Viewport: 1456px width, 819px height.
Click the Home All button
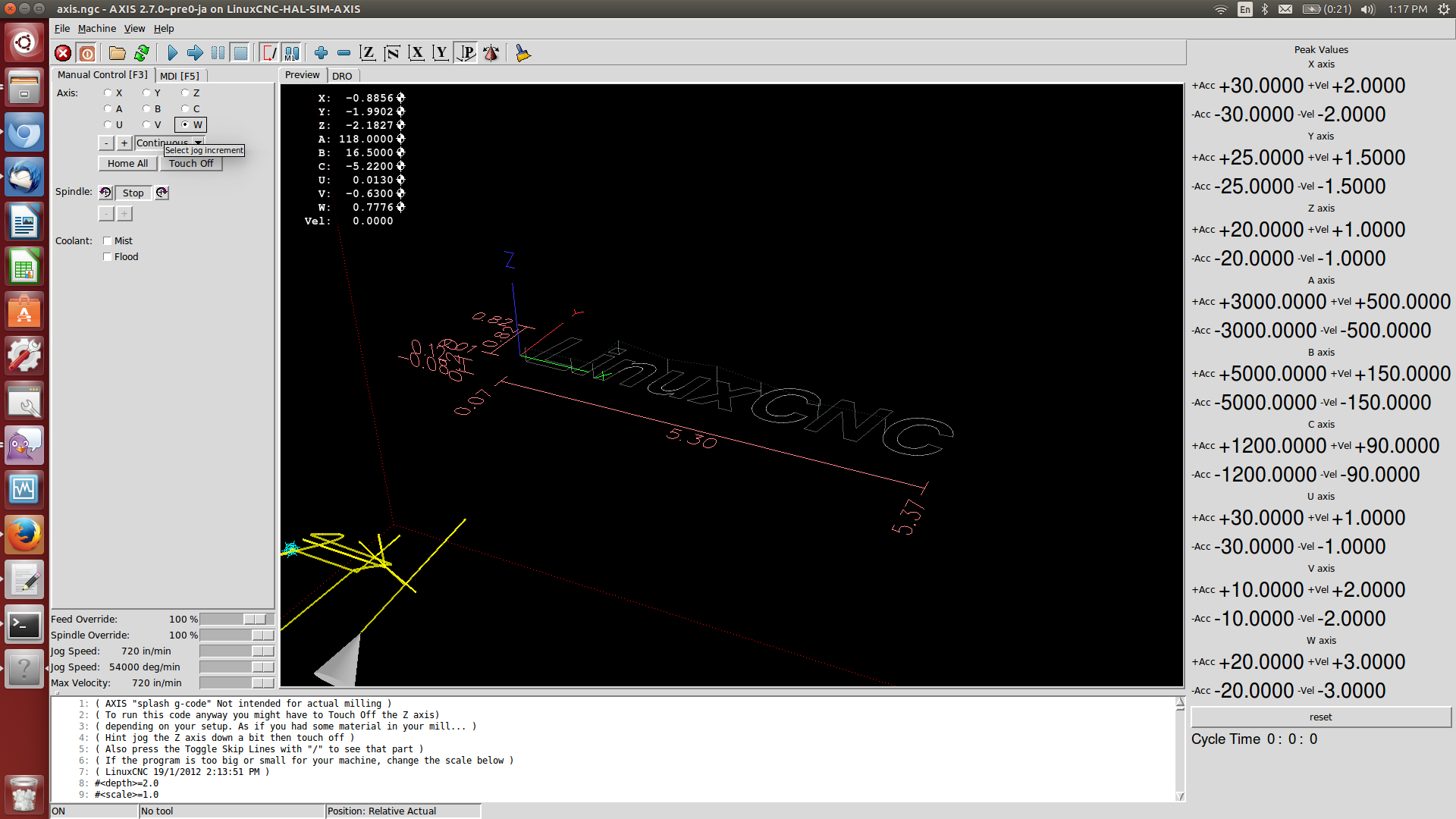(x=127, y=163)
